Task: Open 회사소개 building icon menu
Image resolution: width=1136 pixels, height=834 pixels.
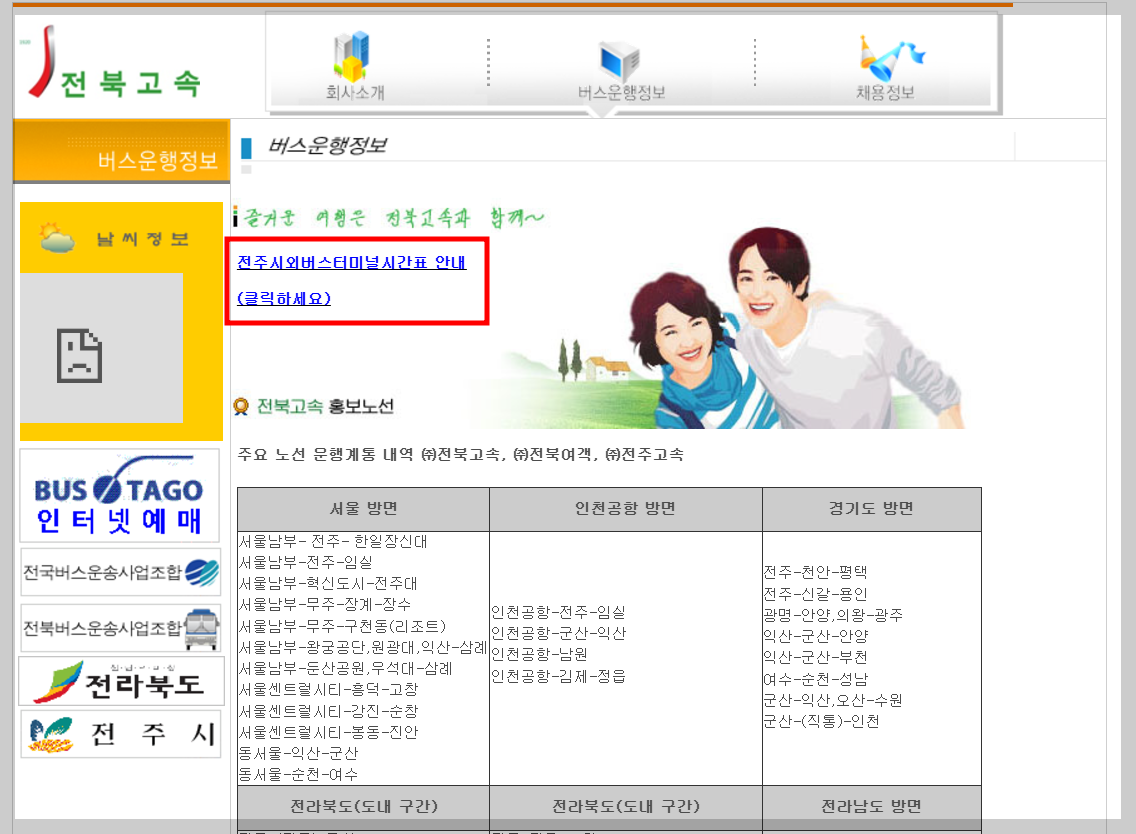Action: point(352,56)
